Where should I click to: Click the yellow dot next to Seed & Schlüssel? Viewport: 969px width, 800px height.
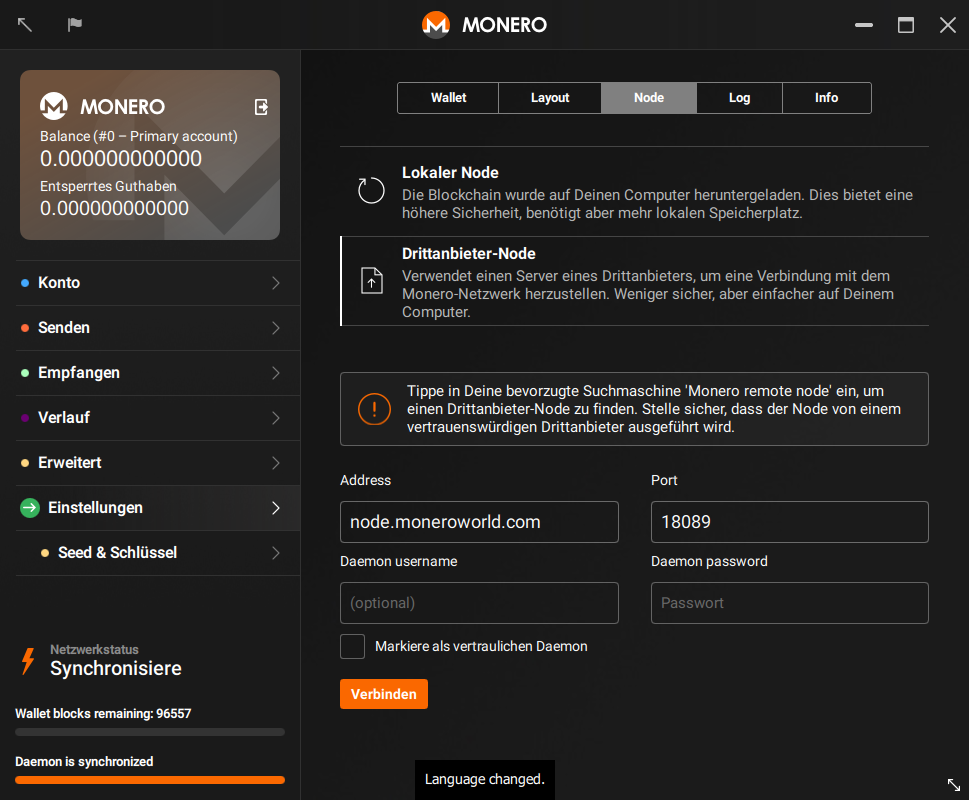(44, 553)
